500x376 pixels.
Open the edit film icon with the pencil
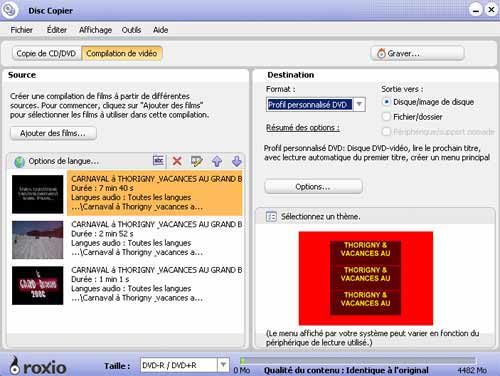point(197,161)
